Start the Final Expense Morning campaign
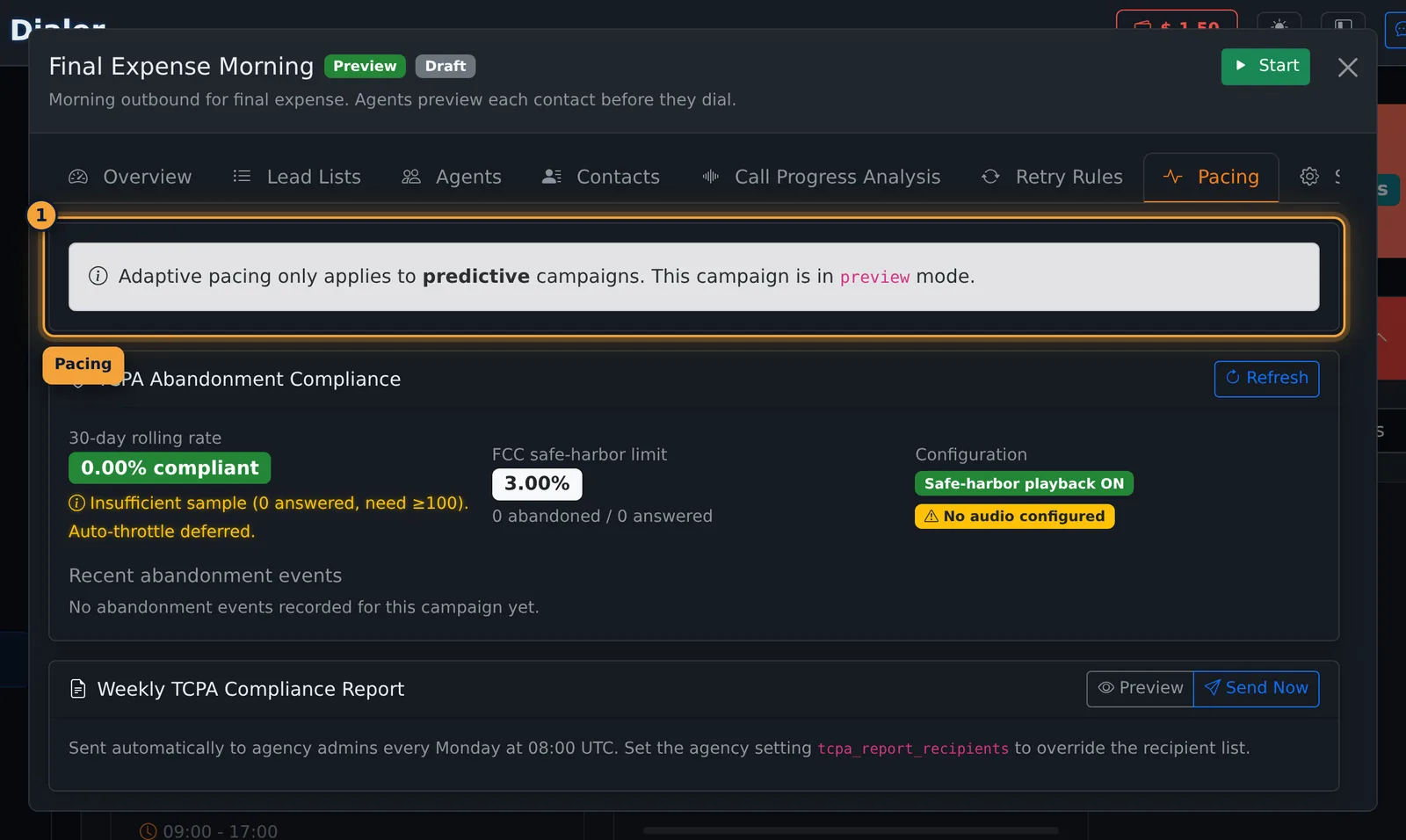This screenshot has height=840, width=1406. [1265, 67]
